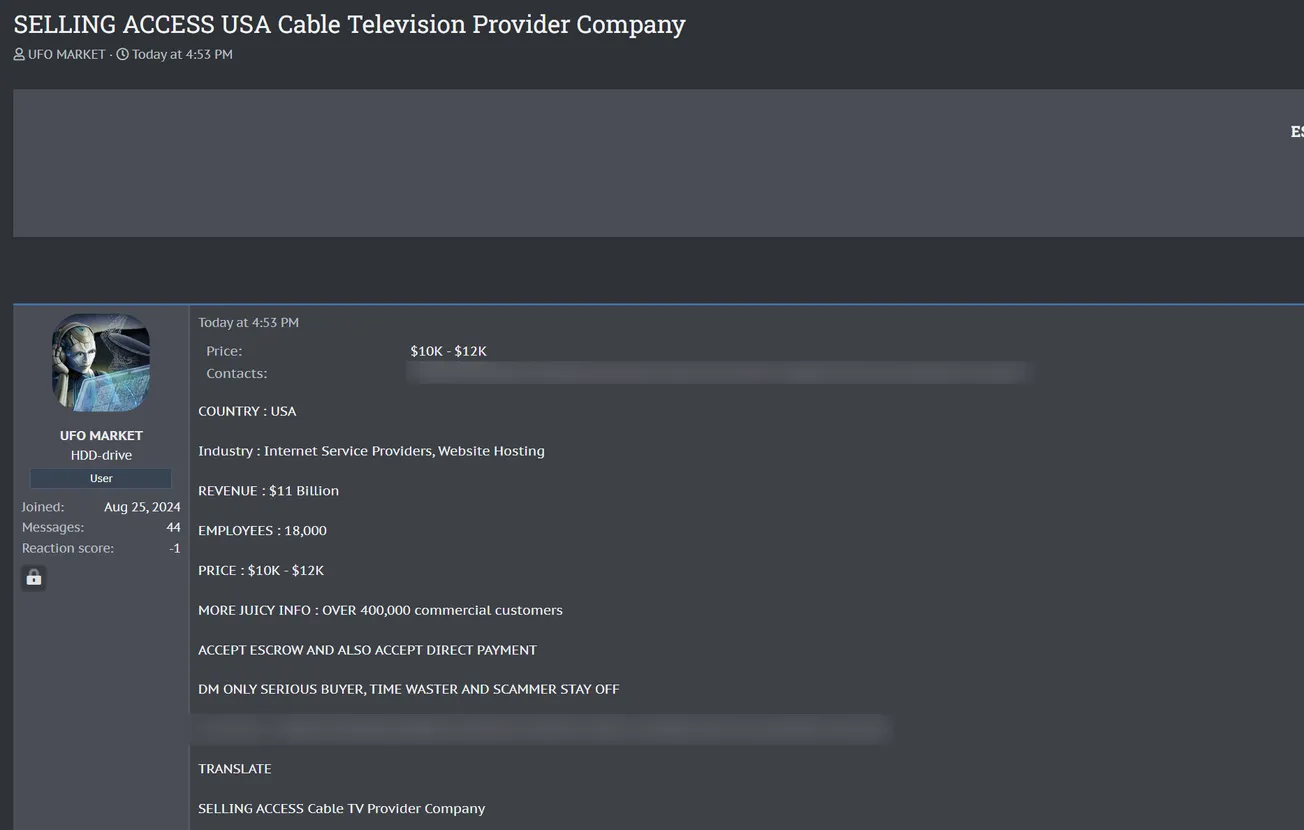Click the post timestamp above the Price row
This screenshot has width=1304, height=830.
[248, 323]
